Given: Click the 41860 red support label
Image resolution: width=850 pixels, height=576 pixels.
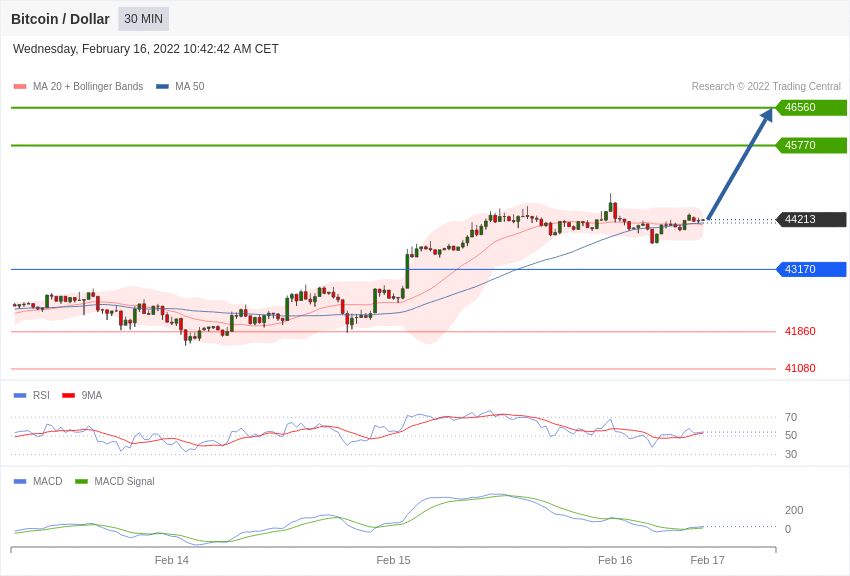Looking at the screenshot, I should pos(800,331).
